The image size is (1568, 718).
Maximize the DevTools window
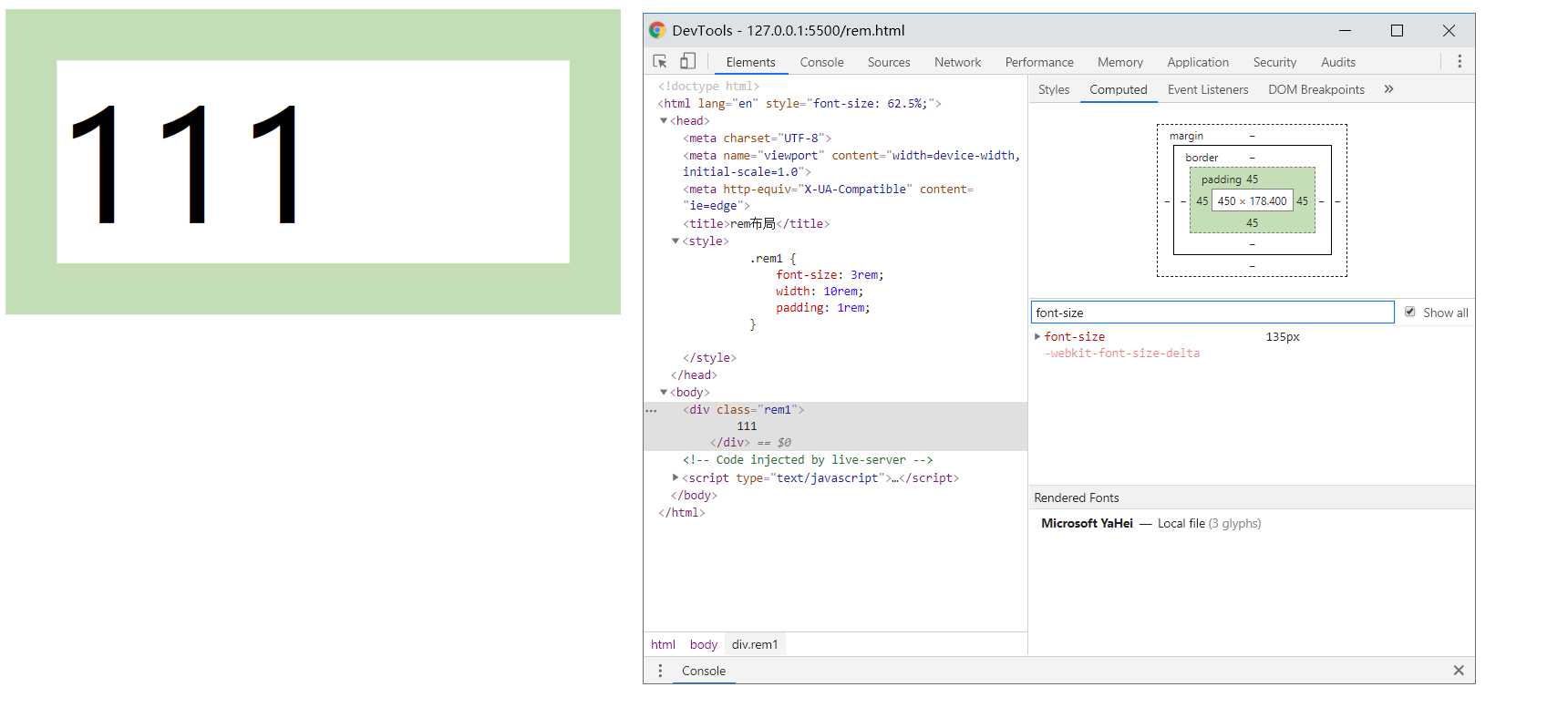(x=1396, y=30)
